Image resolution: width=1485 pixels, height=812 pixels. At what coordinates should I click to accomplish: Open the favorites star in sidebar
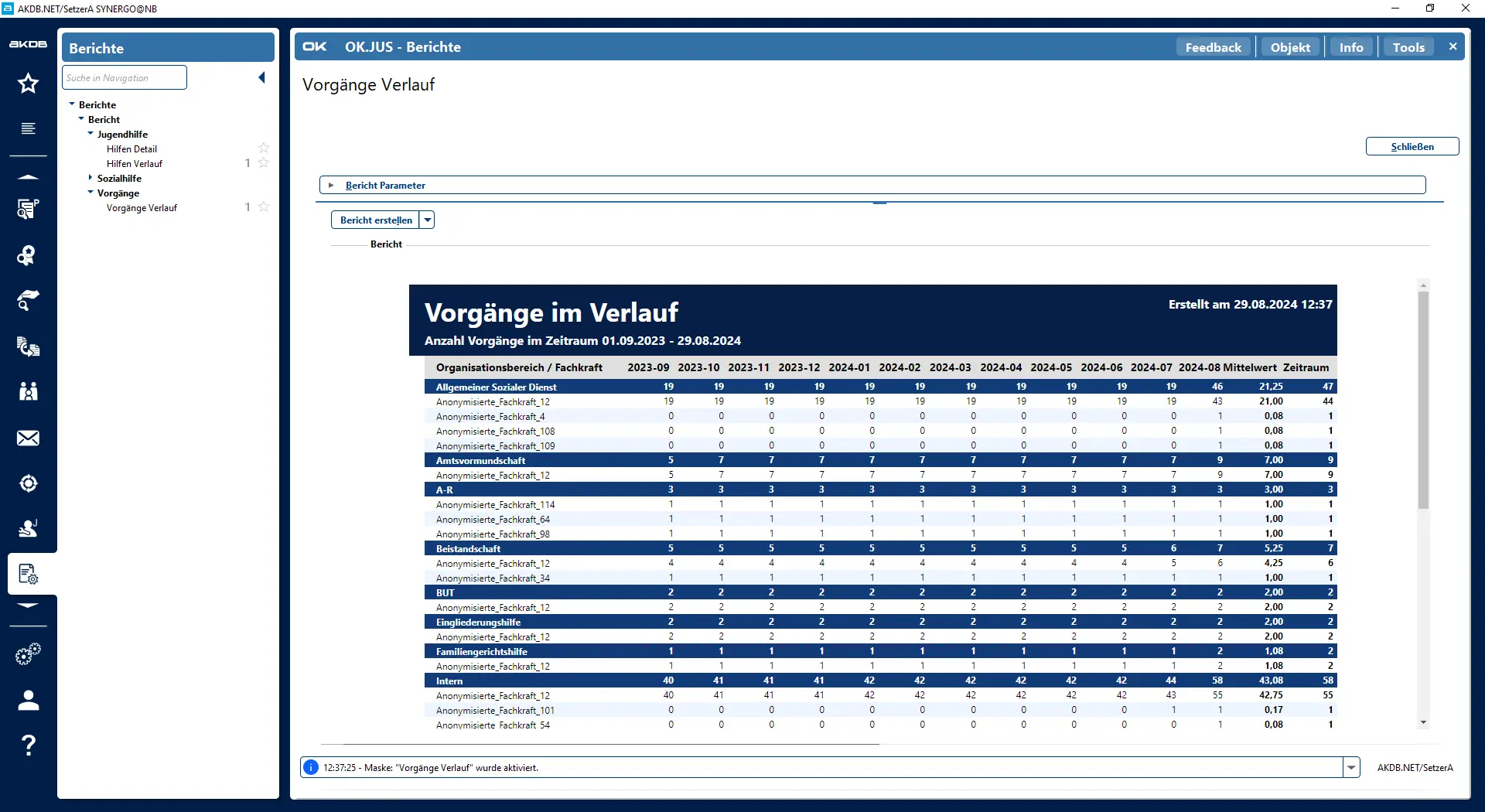click(29, 84)
